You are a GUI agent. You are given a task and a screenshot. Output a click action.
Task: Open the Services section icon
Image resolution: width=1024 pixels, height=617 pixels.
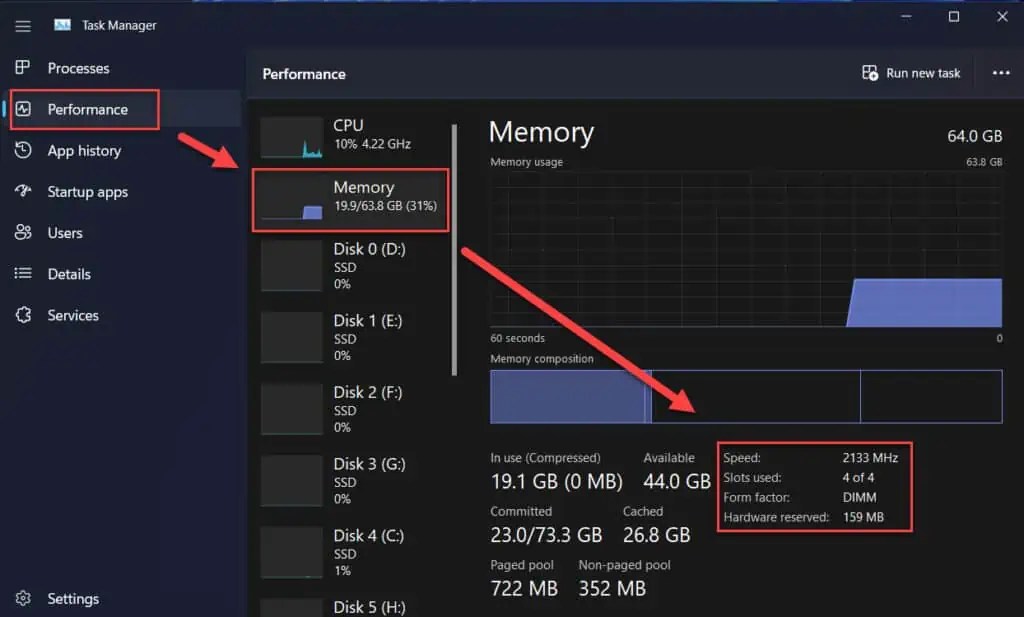click(22, 314)
